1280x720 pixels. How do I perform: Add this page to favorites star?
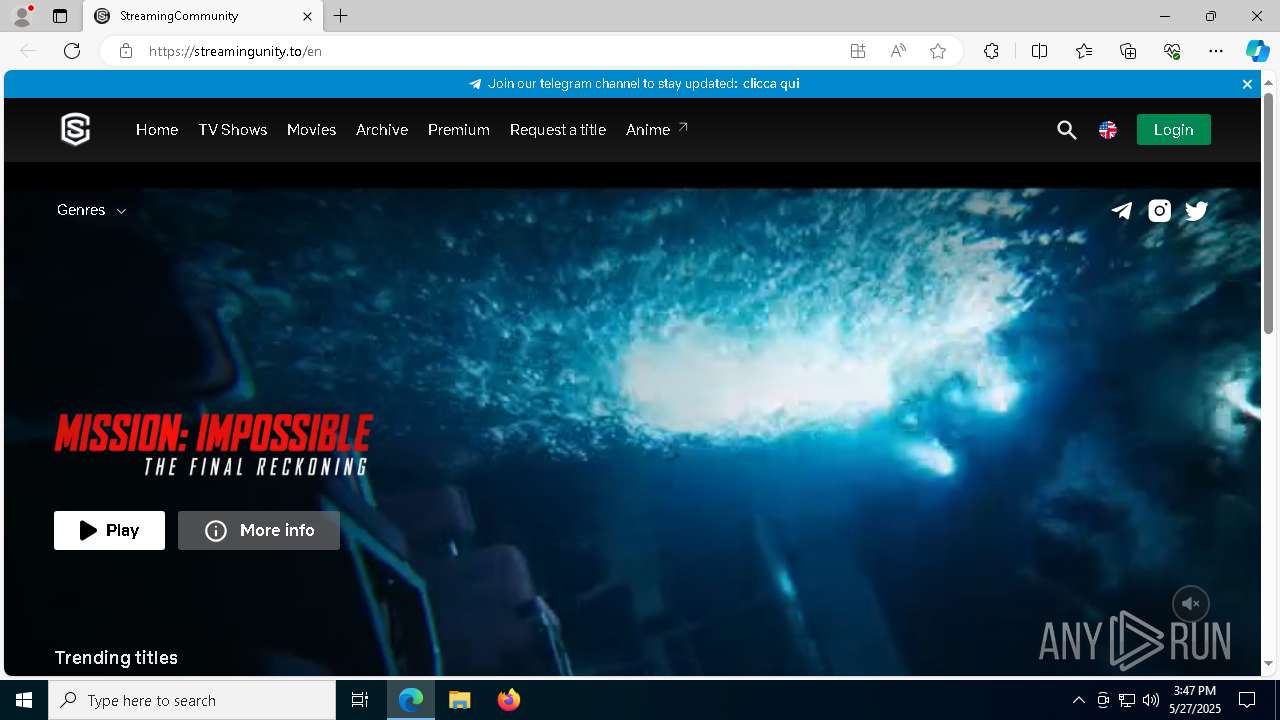pos(938,51)
